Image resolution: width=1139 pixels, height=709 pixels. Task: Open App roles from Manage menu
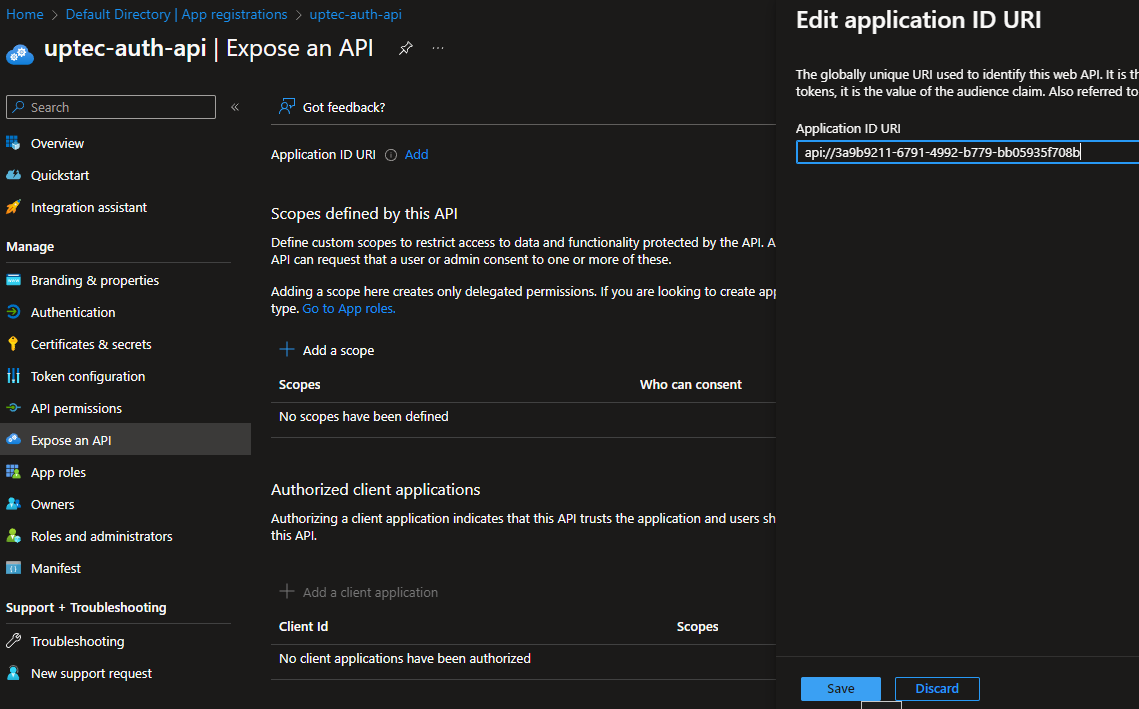tap(58, 472)
